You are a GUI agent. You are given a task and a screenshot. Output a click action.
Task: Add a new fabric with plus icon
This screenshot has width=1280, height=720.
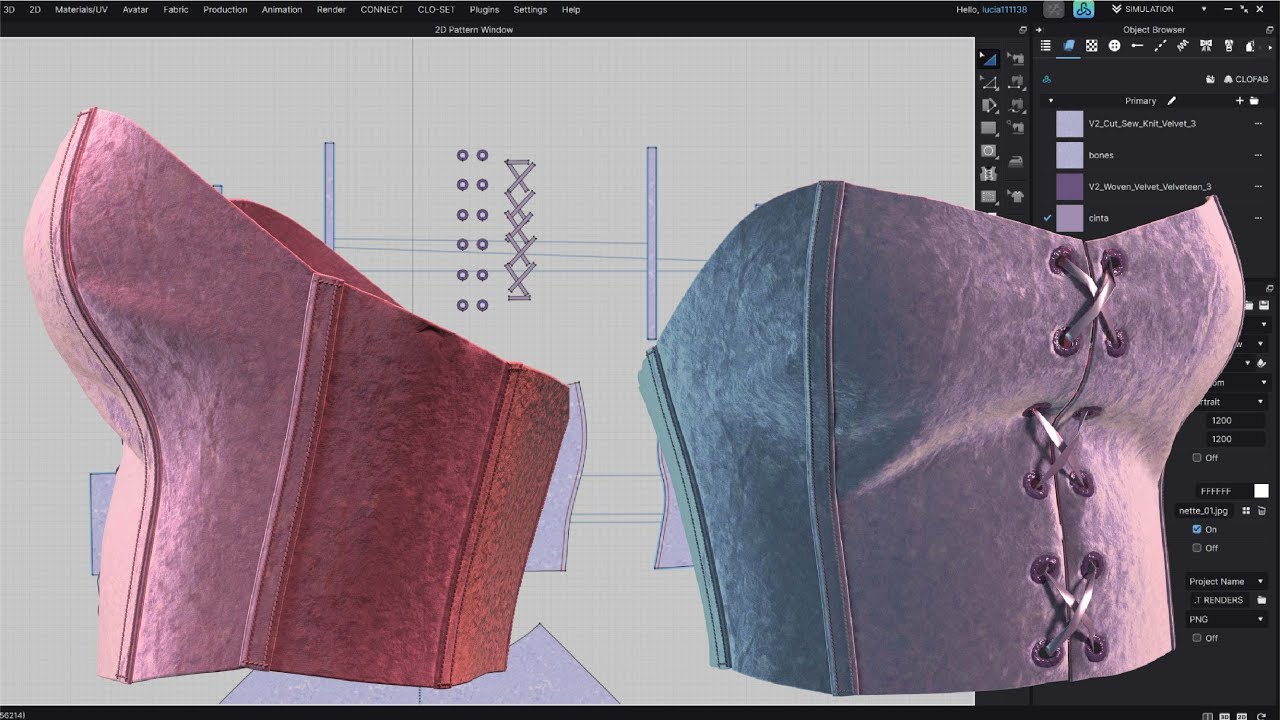[1240, 101]
